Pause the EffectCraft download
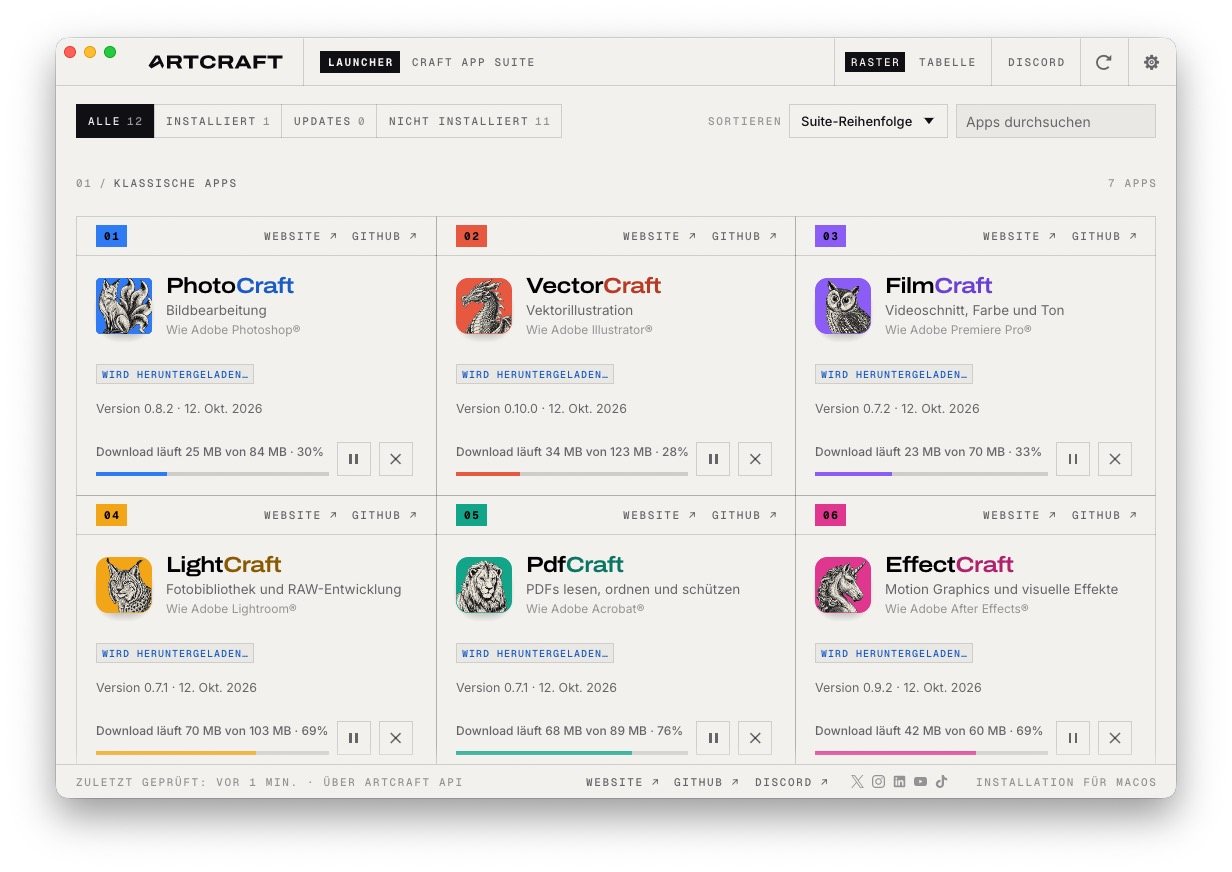Screen dimensions: 1232x872 point(1073,738)
